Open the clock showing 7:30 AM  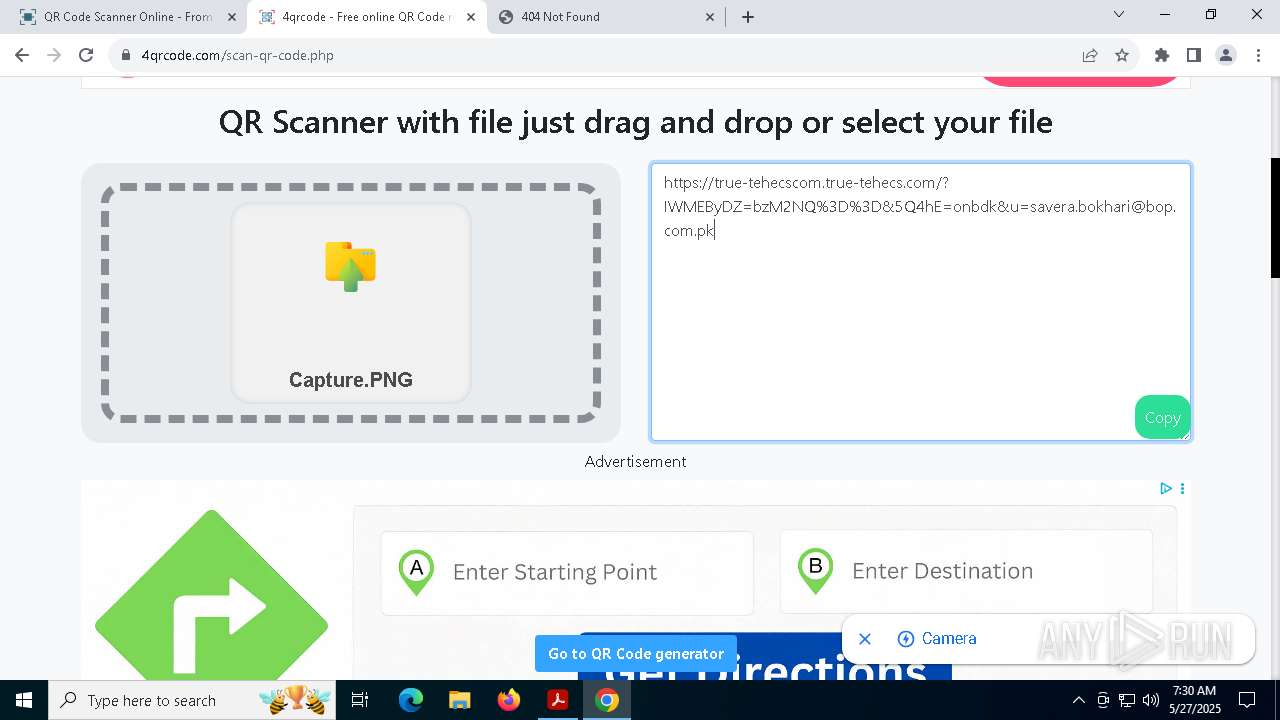pos(1194,700)
